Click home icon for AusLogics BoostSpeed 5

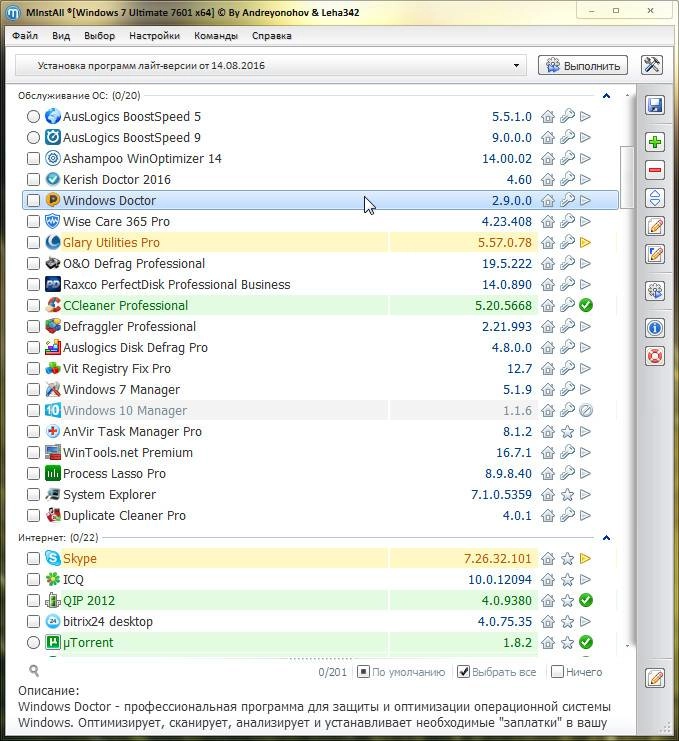pyautogui.click(x=548, y=116)
